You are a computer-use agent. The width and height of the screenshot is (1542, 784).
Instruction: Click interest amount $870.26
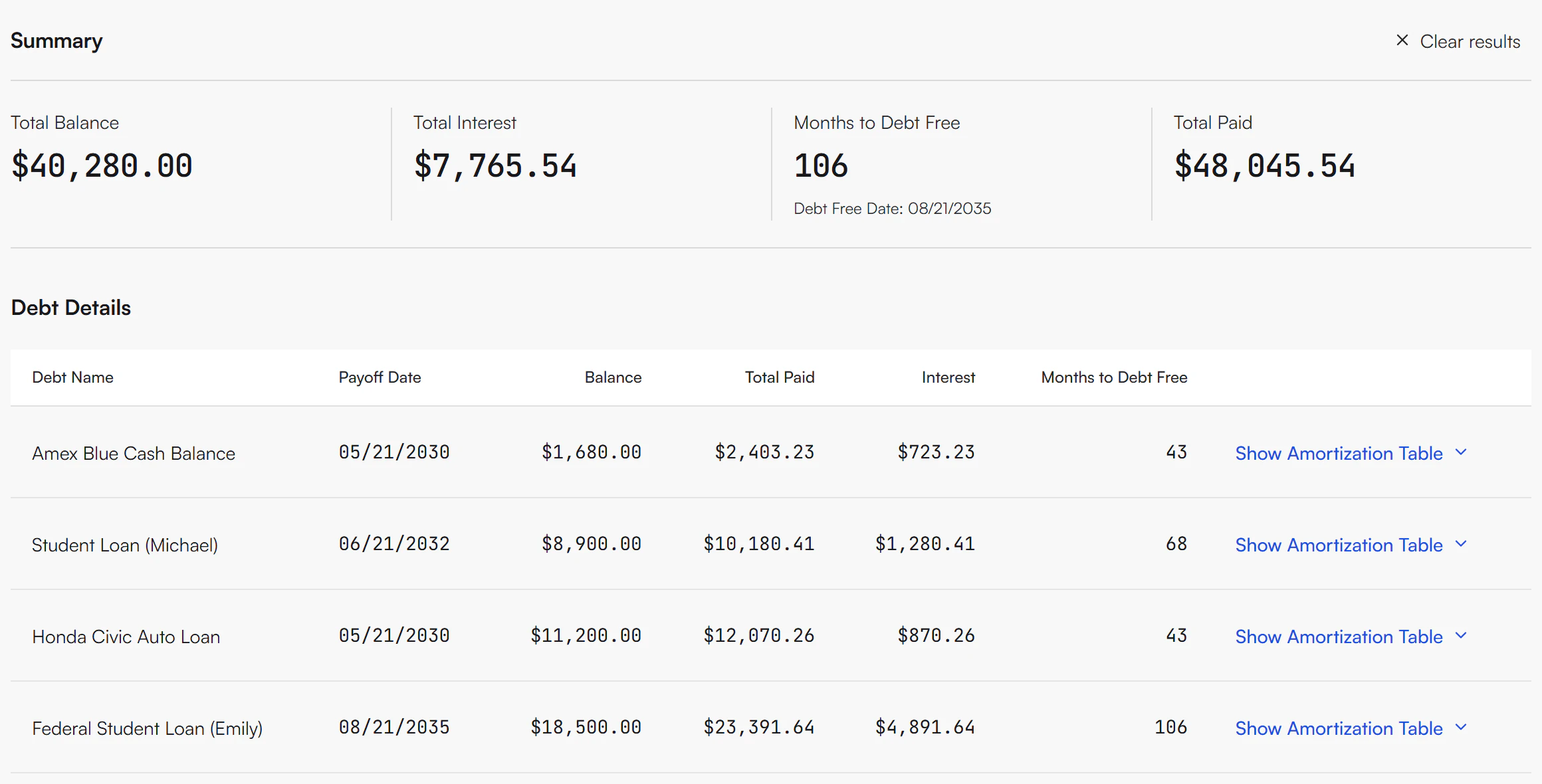pos(936,636)
